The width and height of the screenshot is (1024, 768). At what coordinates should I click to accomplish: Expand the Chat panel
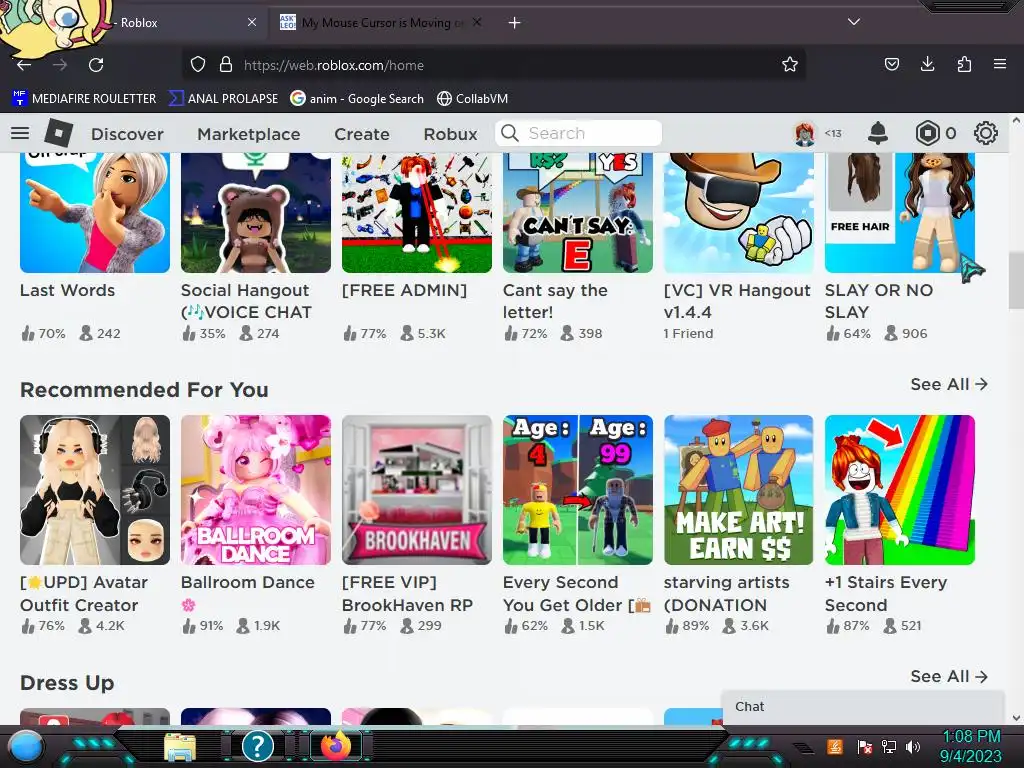click(x=862, y=707)
